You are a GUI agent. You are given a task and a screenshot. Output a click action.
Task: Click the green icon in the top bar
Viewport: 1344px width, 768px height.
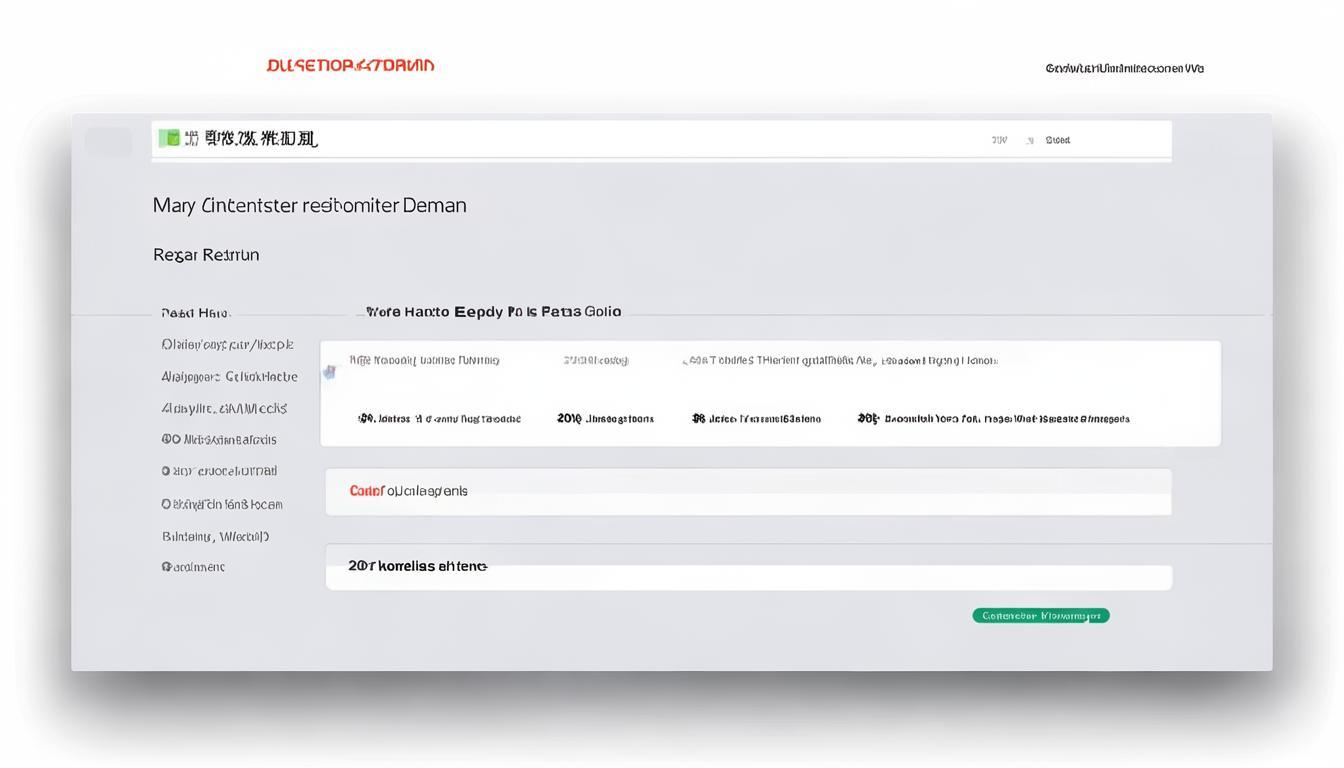(x=169, y=138)
